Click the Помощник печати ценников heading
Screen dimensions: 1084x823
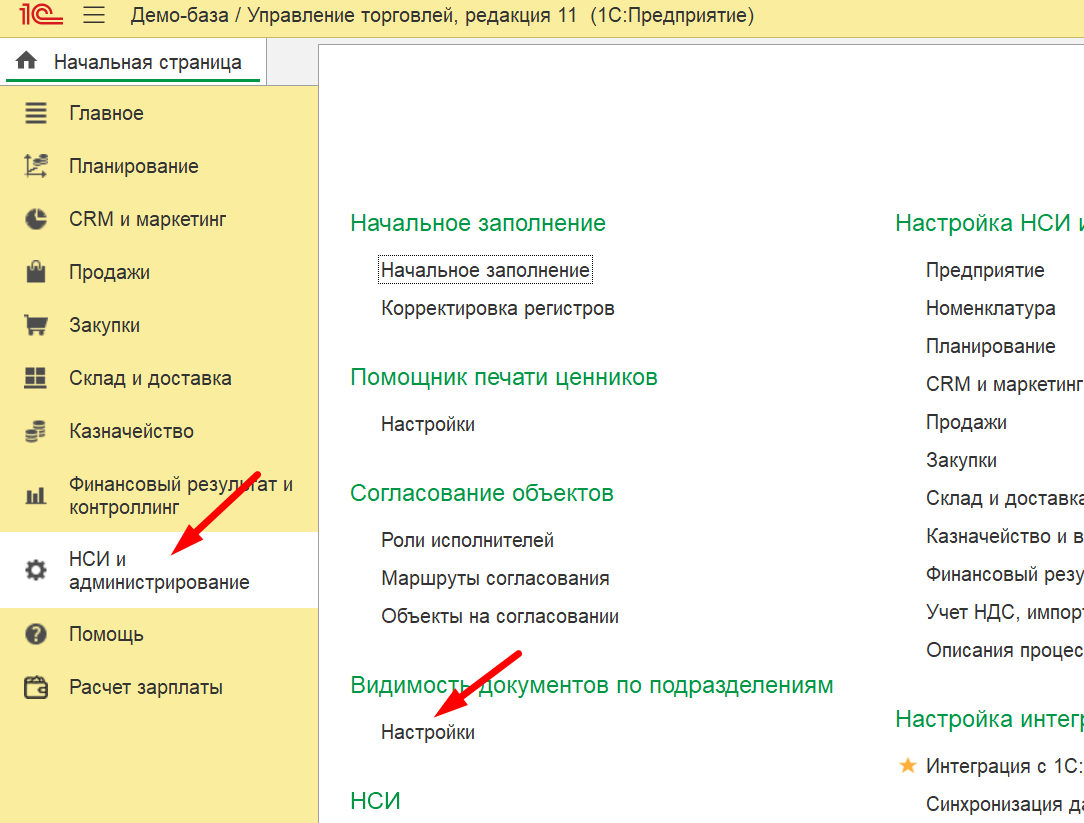click(504, 377)
